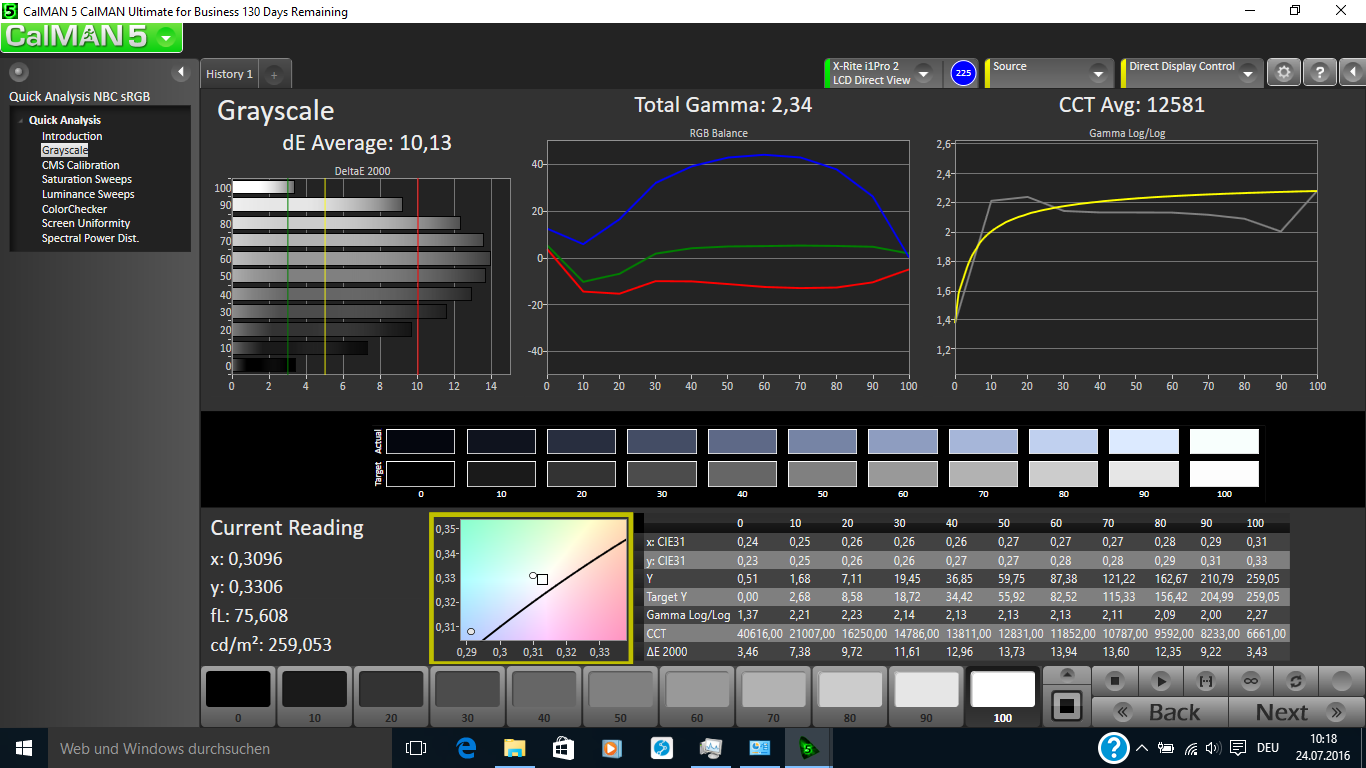Click the blue 225 meter status circle
1366x768 pixels.
[963, 73]
